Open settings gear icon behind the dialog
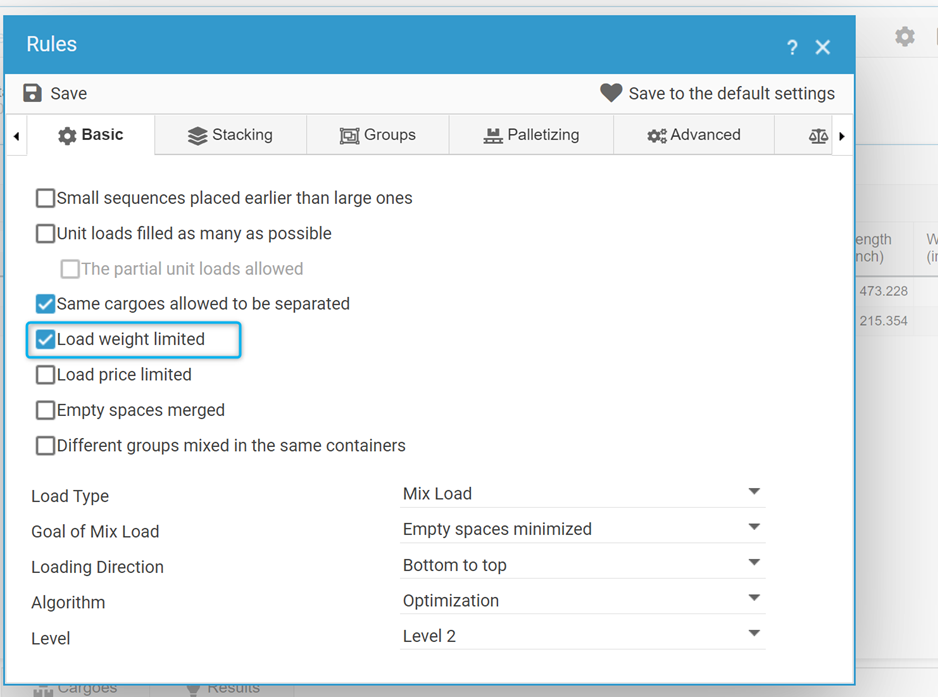938x697 pixels. [x=904, y=36]
